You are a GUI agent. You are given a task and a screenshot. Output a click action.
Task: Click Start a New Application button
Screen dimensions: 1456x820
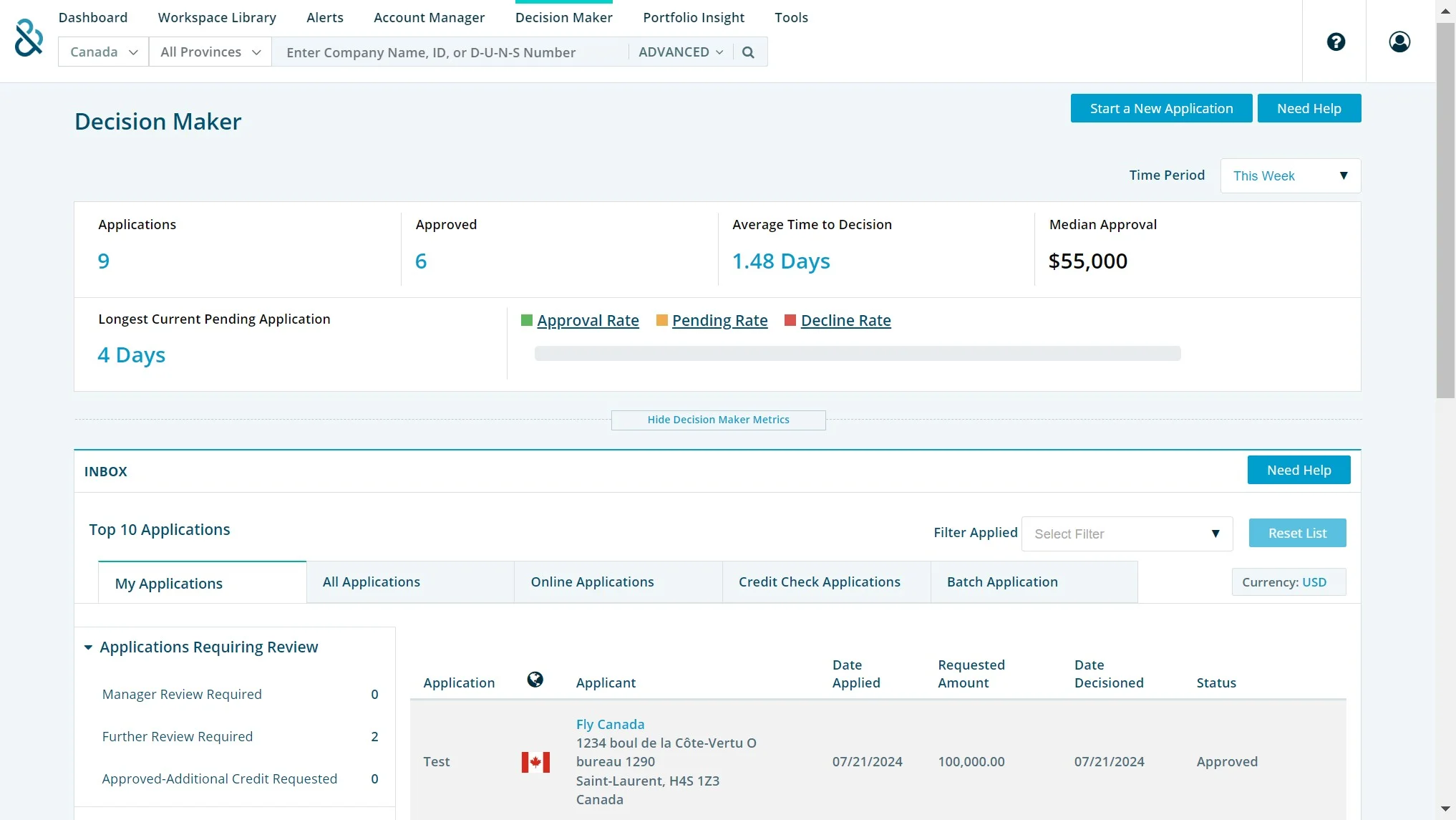click(x=1161, y=109)
